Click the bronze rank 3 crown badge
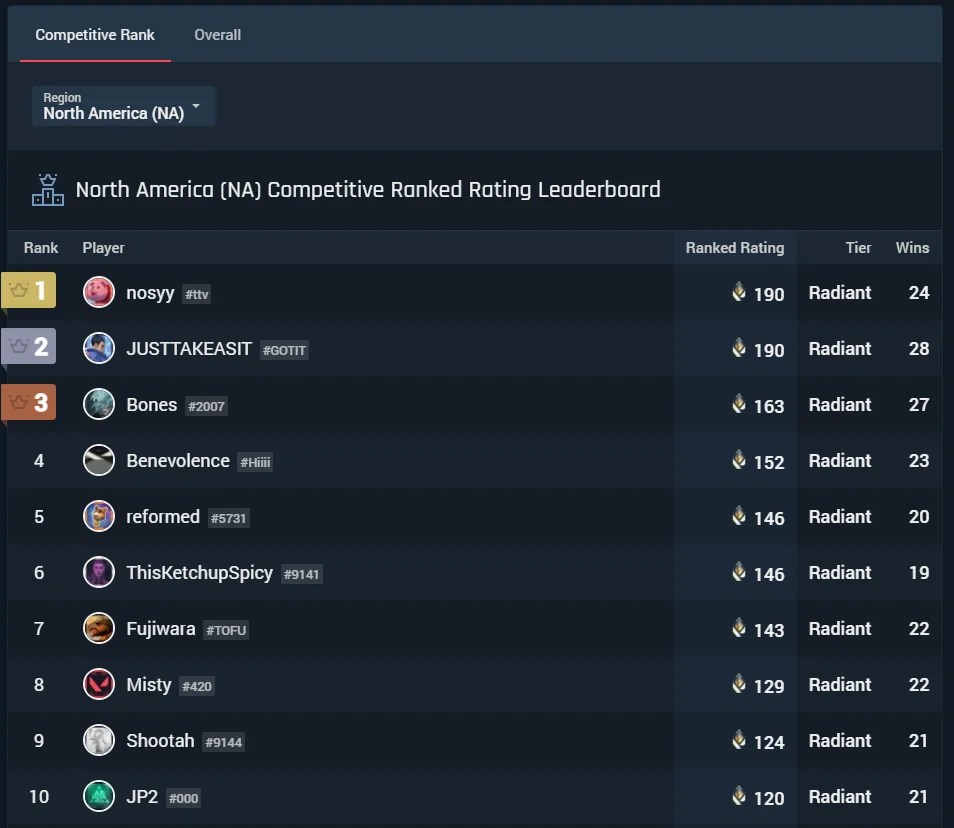This screenshot has width=954, height=828. point(29,402)
